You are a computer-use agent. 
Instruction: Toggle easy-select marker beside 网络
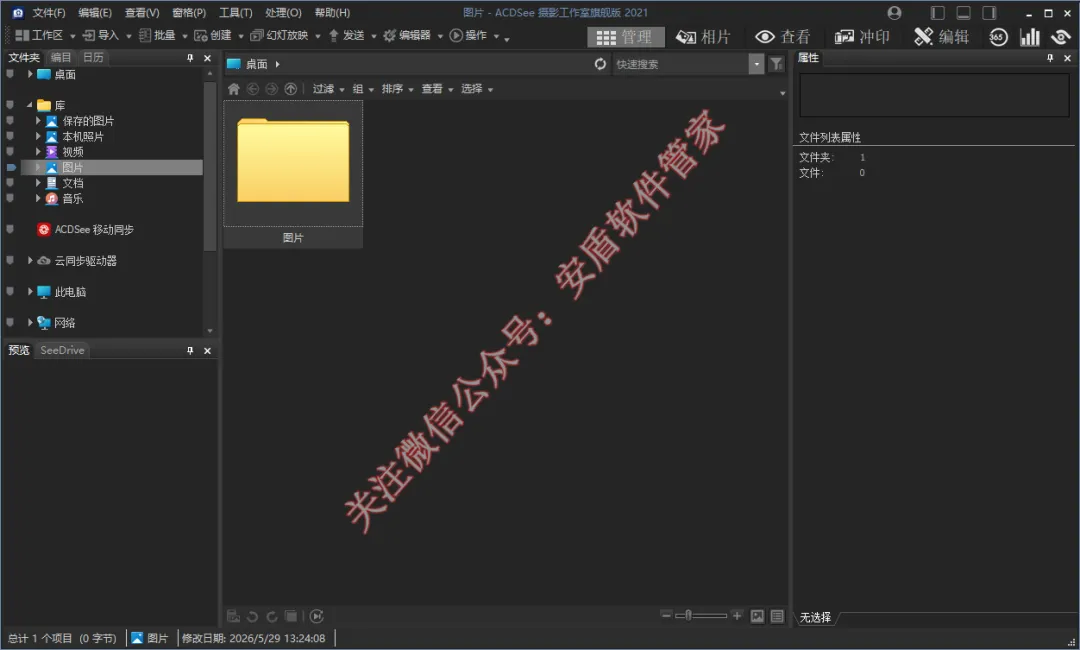click(x=10, y=322)
